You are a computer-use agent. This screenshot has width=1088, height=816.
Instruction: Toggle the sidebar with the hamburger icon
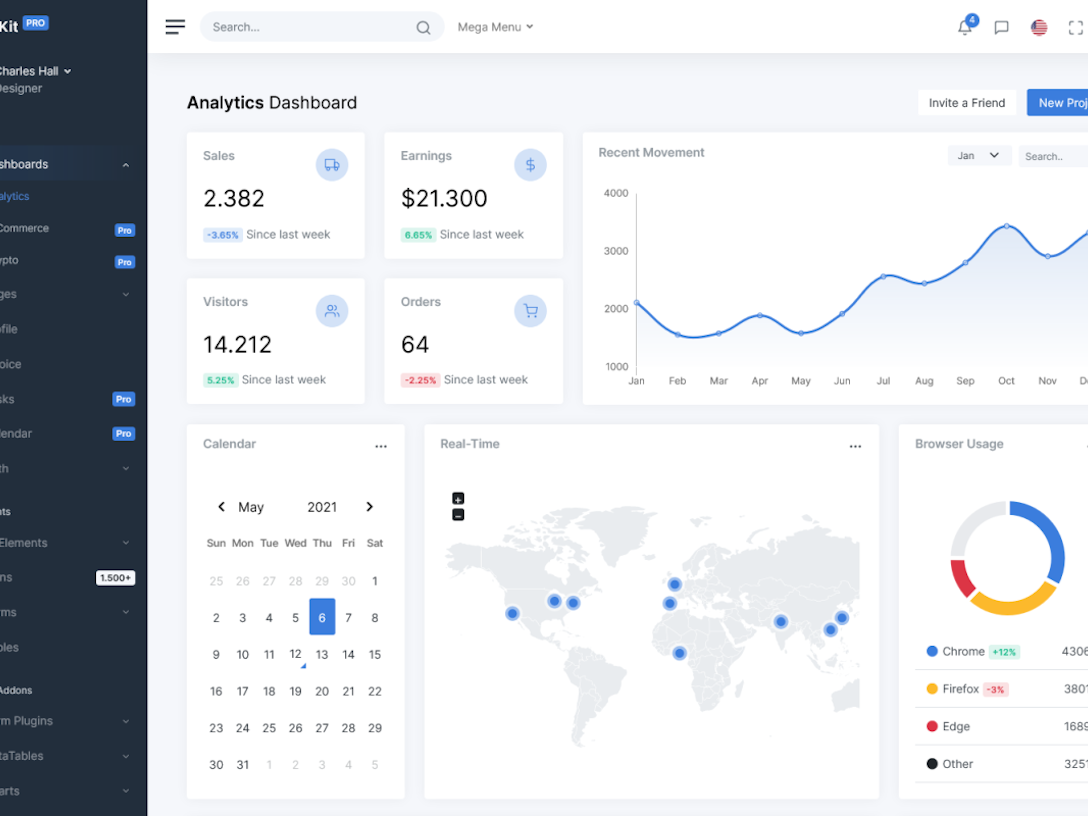click(175, 27)
